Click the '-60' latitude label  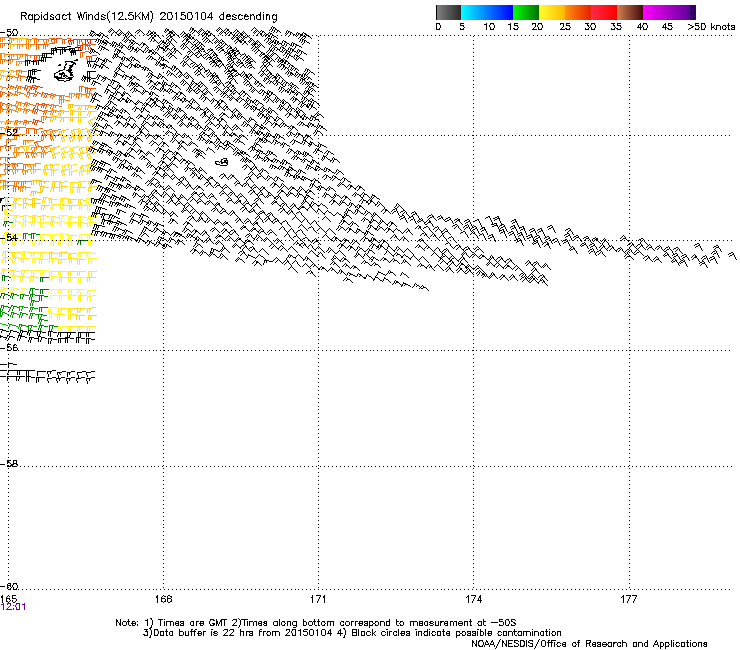pyautogui.click(x=9, y=587)
